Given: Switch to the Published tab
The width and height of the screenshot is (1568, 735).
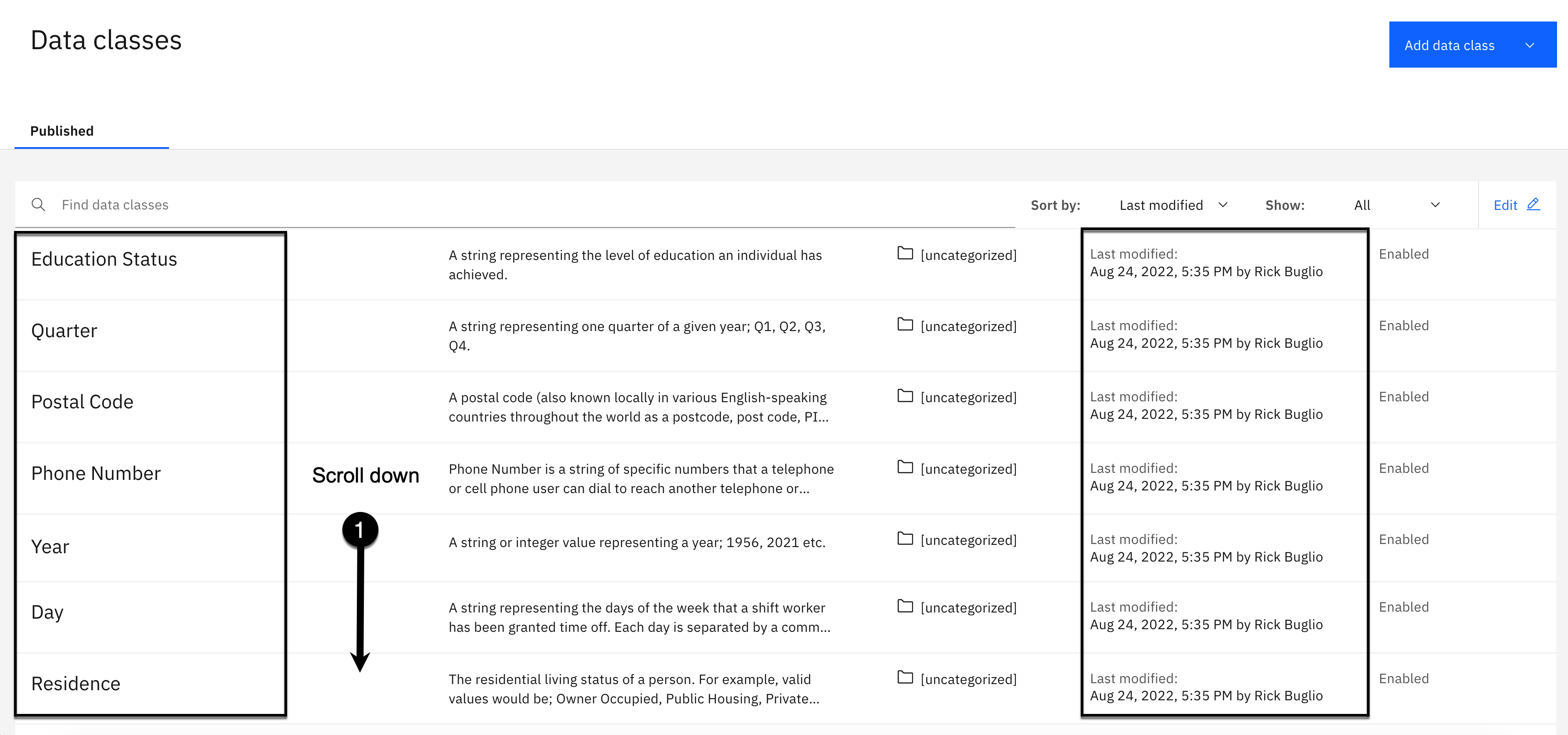Looking at the screenshot, I should 62,131.
